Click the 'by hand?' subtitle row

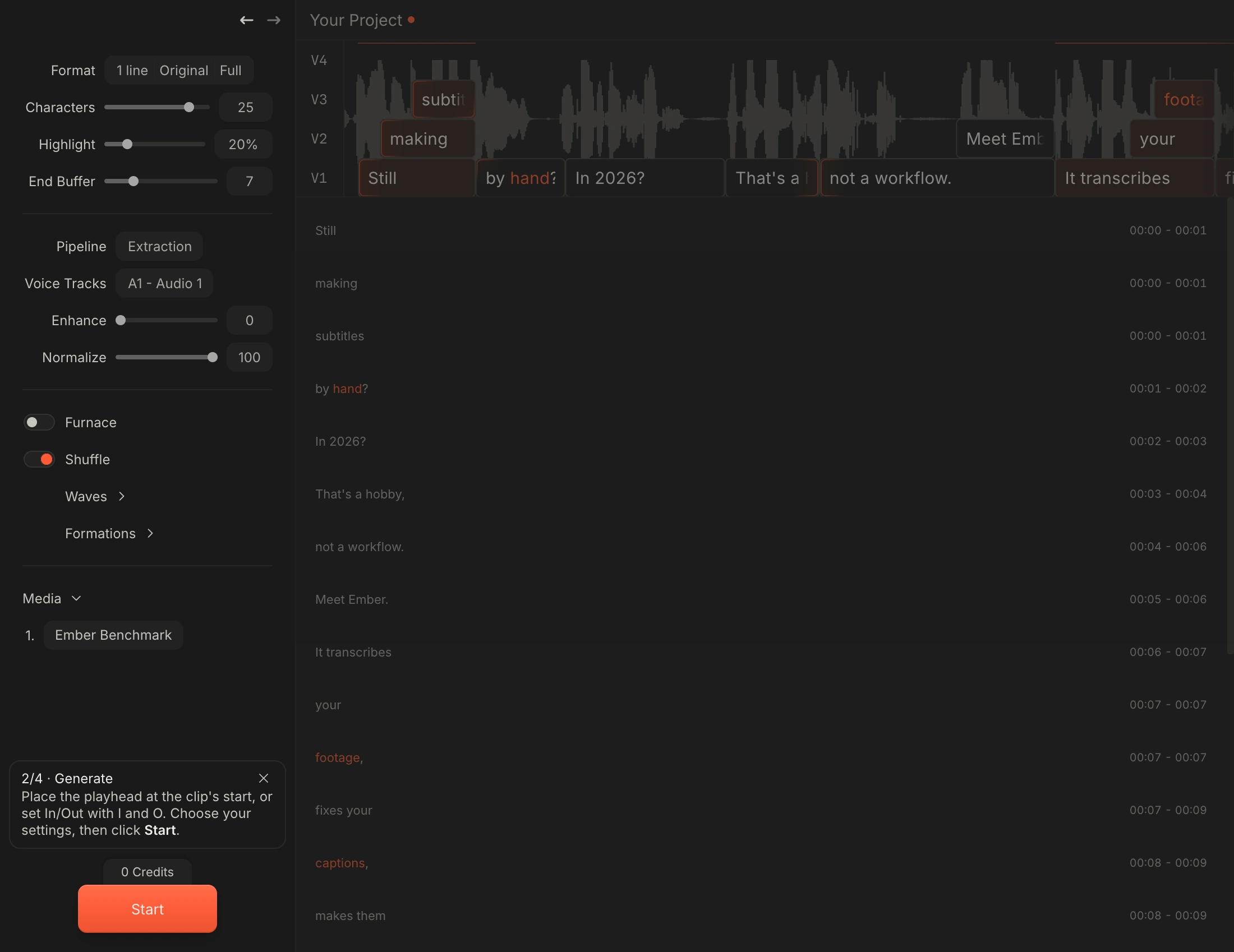tap(761, 389)
